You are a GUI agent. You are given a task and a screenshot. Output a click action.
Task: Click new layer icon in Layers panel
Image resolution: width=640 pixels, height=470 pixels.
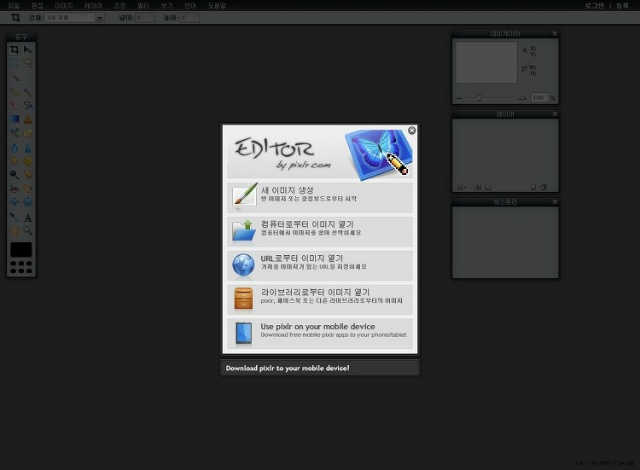tap(533, 187)
